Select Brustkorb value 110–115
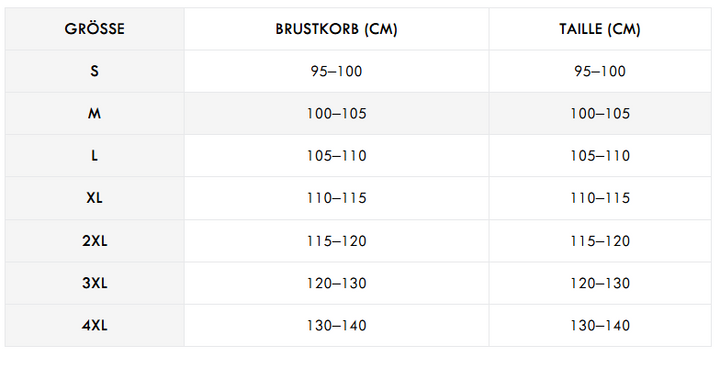The image size is (720, 368). click(337, 198)
